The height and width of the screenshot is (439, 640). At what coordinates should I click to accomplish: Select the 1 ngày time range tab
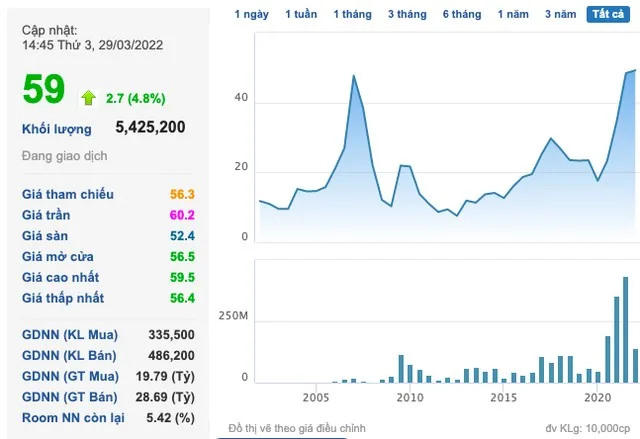(x=251, y=15)
